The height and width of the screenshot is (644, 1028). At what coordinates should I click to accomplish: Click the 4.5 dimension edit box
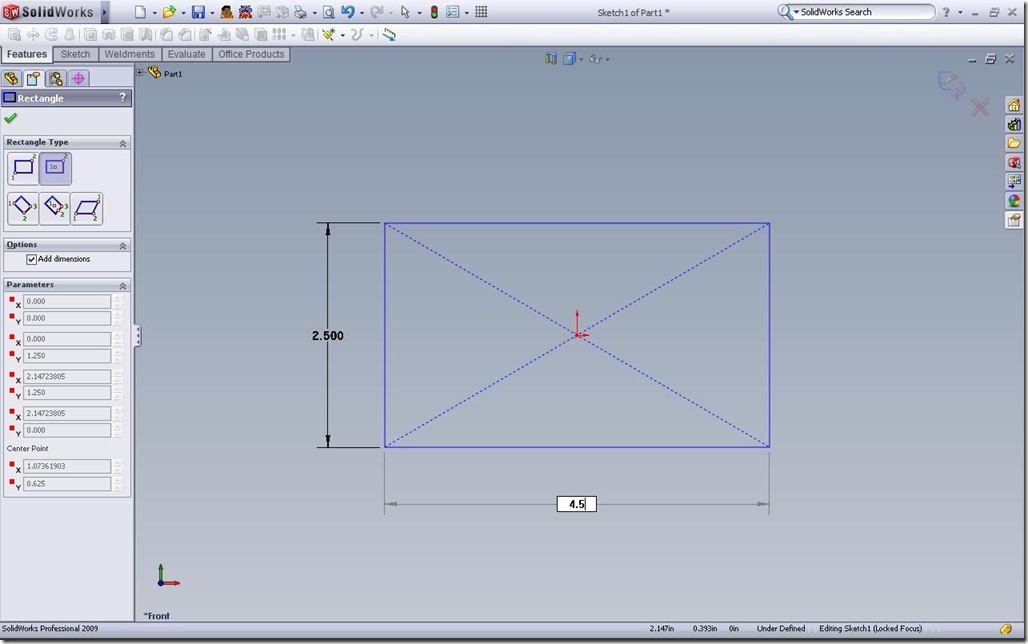coord(577,504)
